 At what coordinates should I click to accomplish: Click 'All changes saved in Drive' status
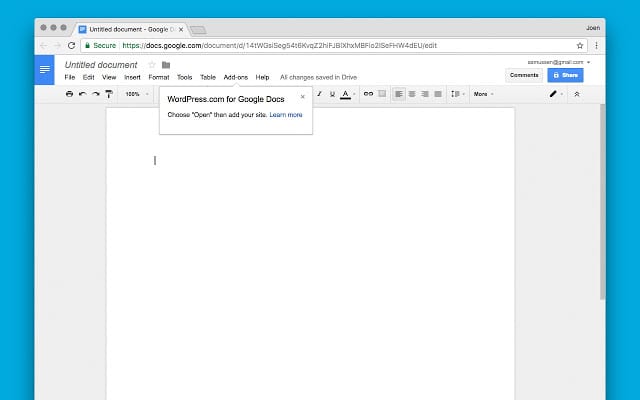pyautogui.click(x=318, y=77)
